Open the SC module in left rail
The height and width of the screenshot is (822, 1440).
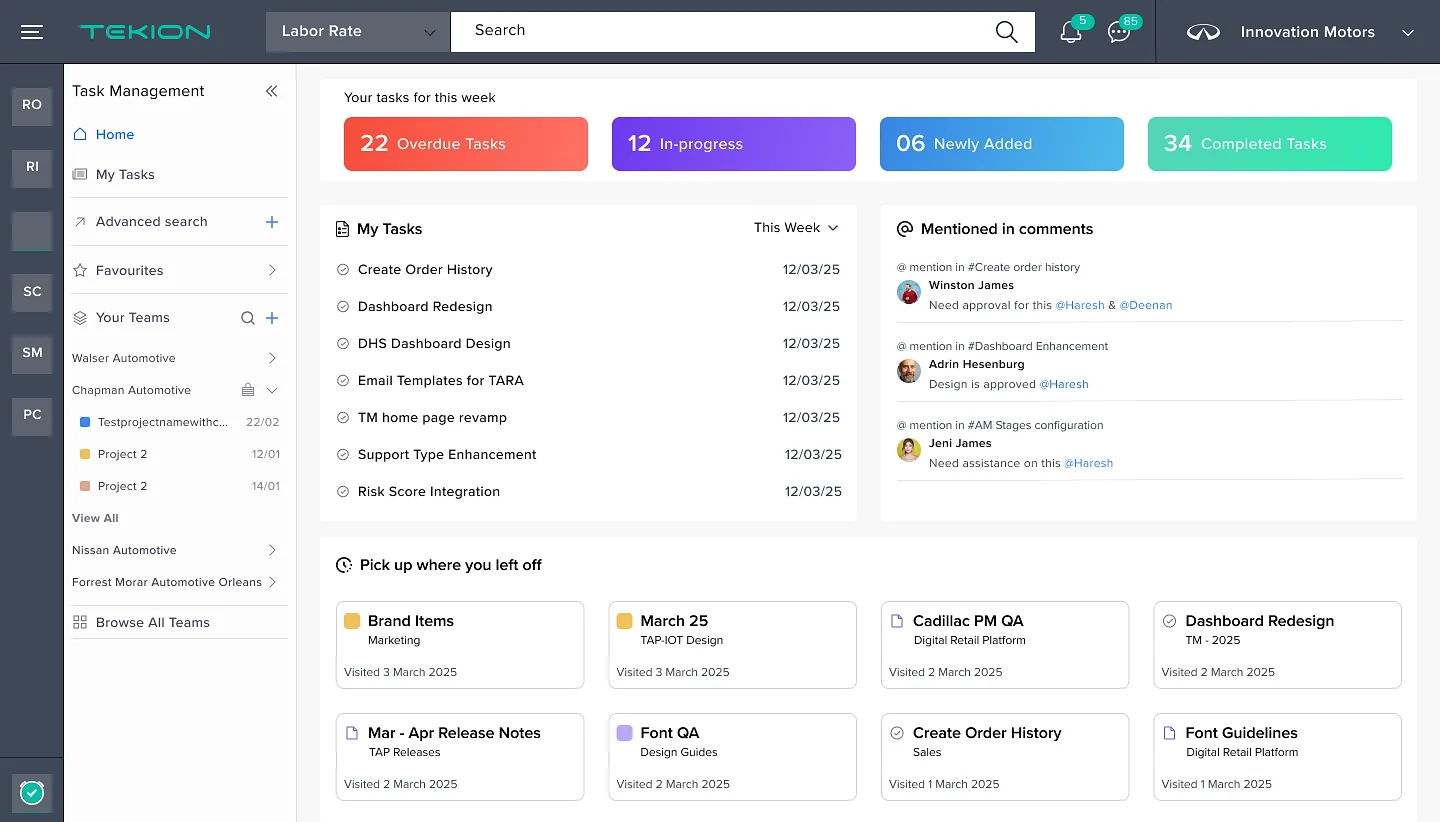coord(32,292)
